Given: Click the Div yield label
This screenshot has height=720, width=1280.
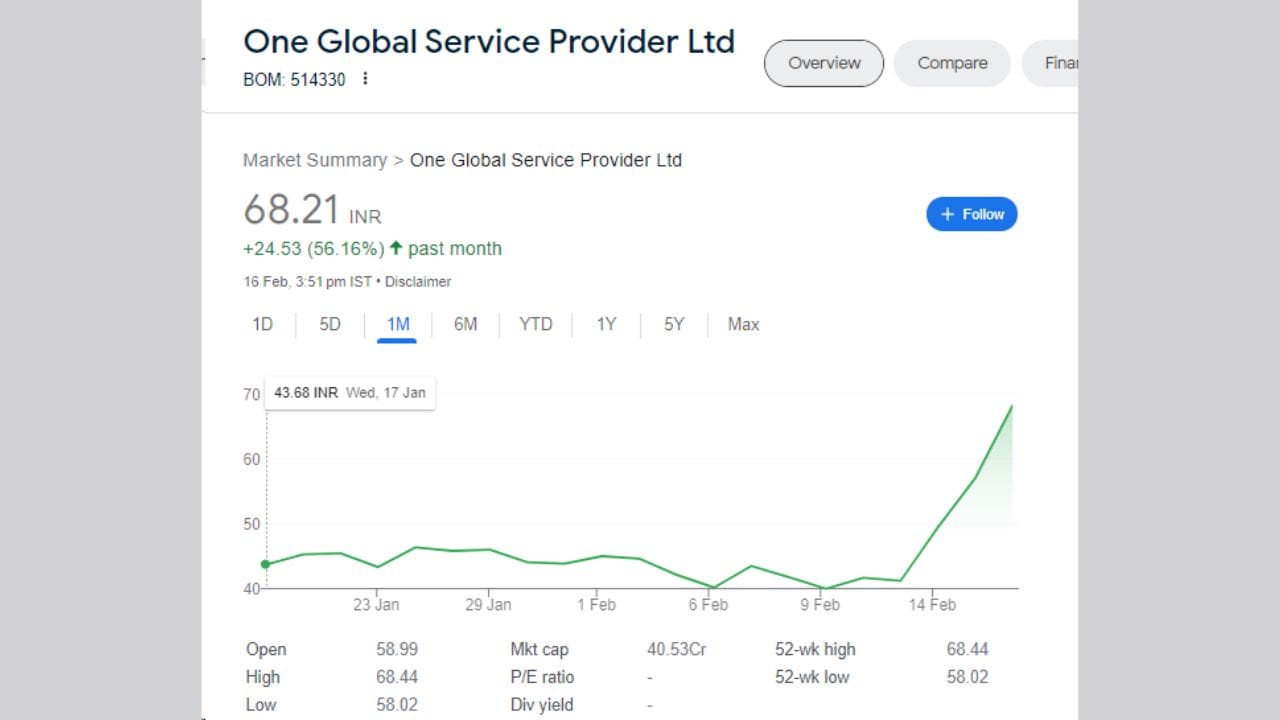Looking at the screenshot, I should point(542,705).
